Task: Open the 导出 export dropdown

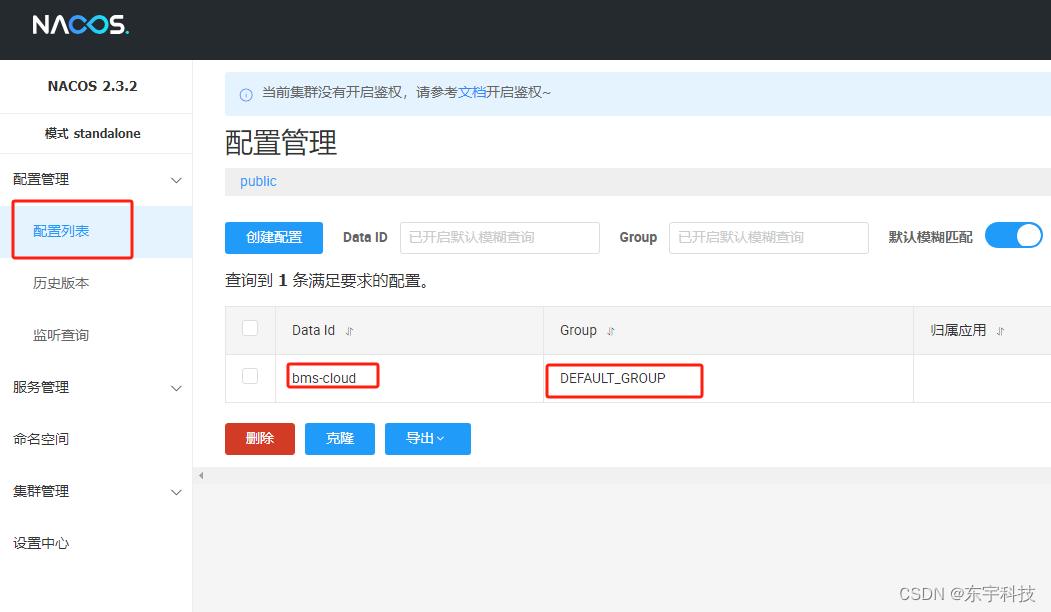Action: tap(427, 438)
